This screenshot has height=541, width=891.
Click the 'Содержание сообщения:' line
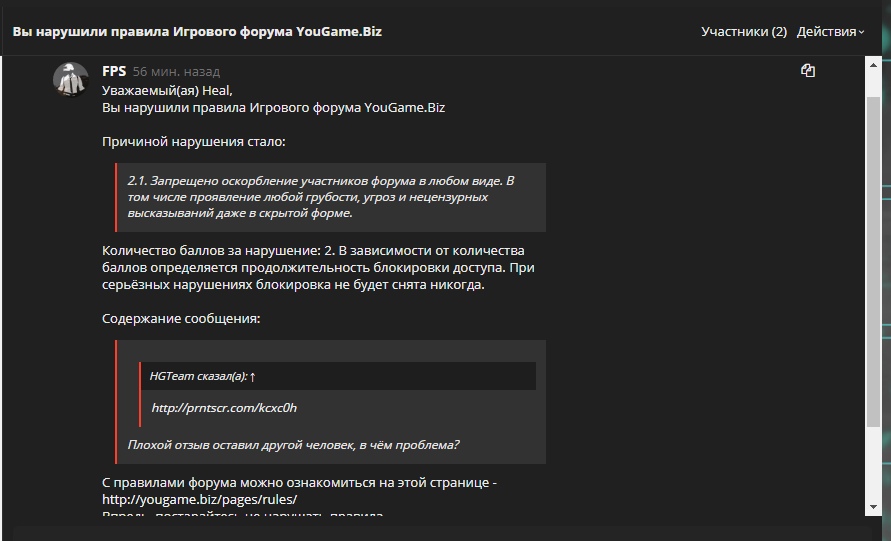pos(181,318)
